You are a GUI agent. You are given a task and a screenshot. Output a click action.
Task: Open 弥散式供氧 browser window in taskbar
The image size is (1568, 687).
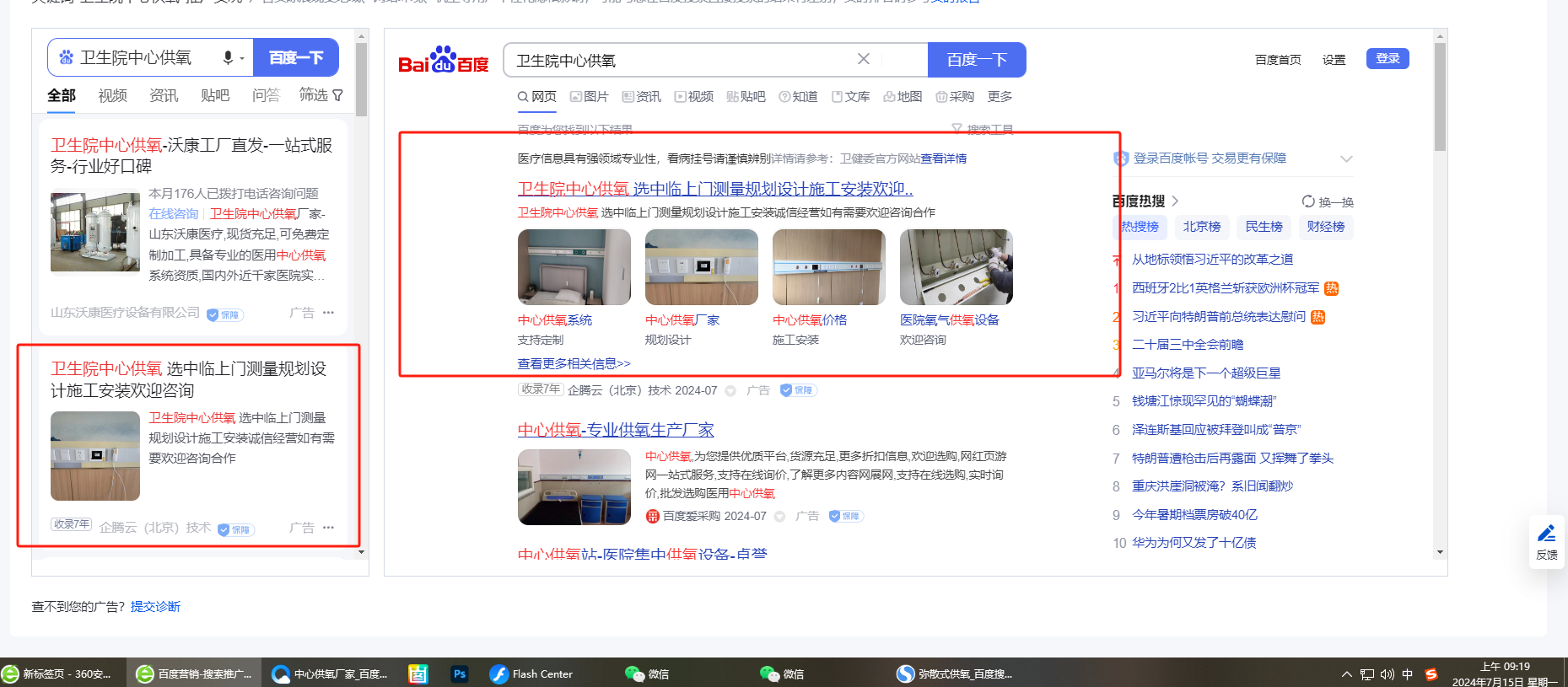click(956, 674)
